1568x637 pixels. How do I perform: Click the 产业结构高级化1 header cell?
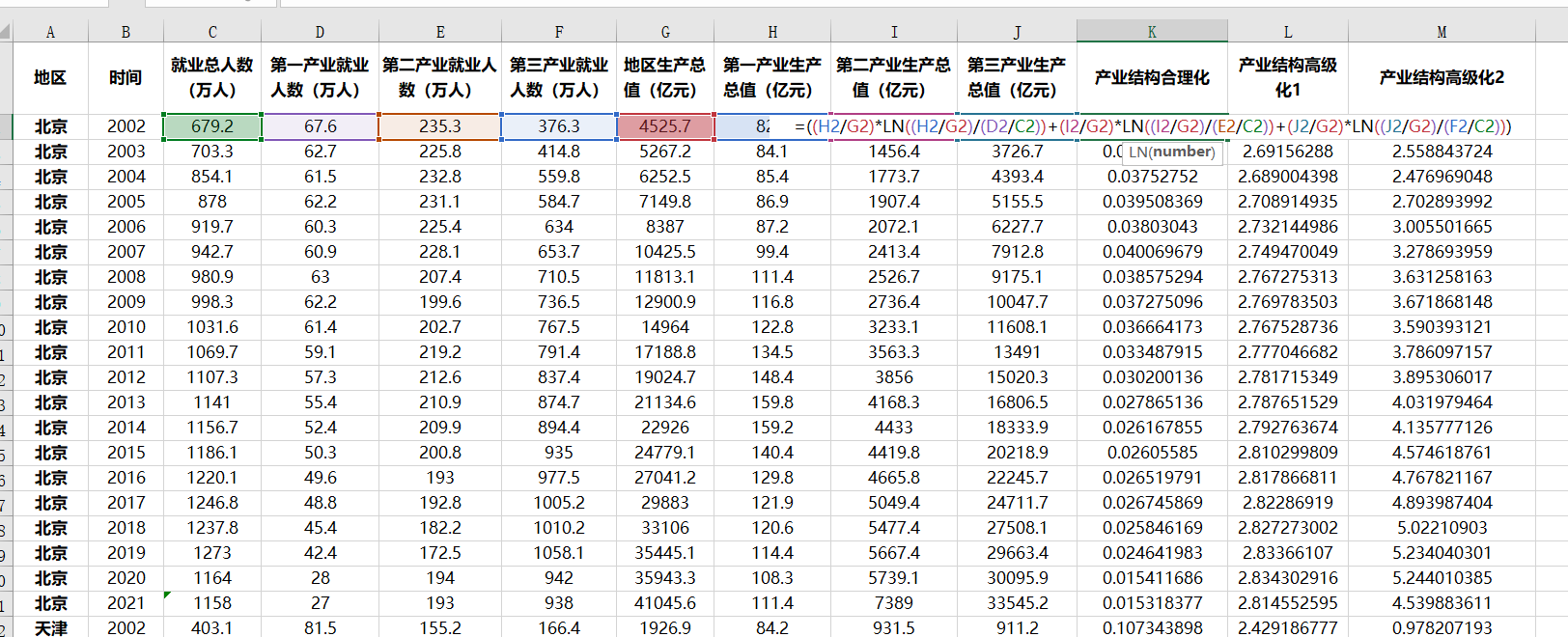[x=1288, y=78]
